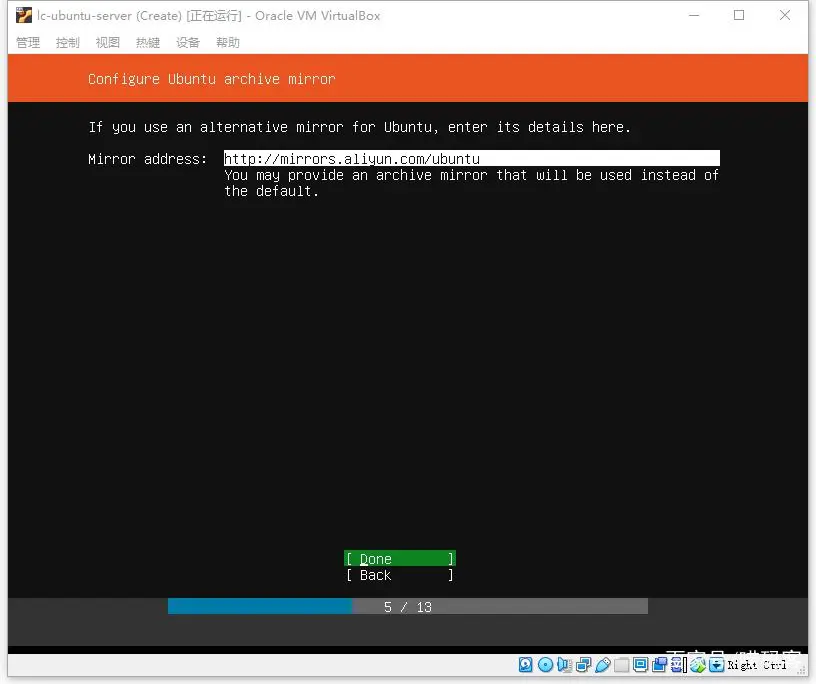
Task: Minimize the VirtualBox window
Action: [694, 16]
